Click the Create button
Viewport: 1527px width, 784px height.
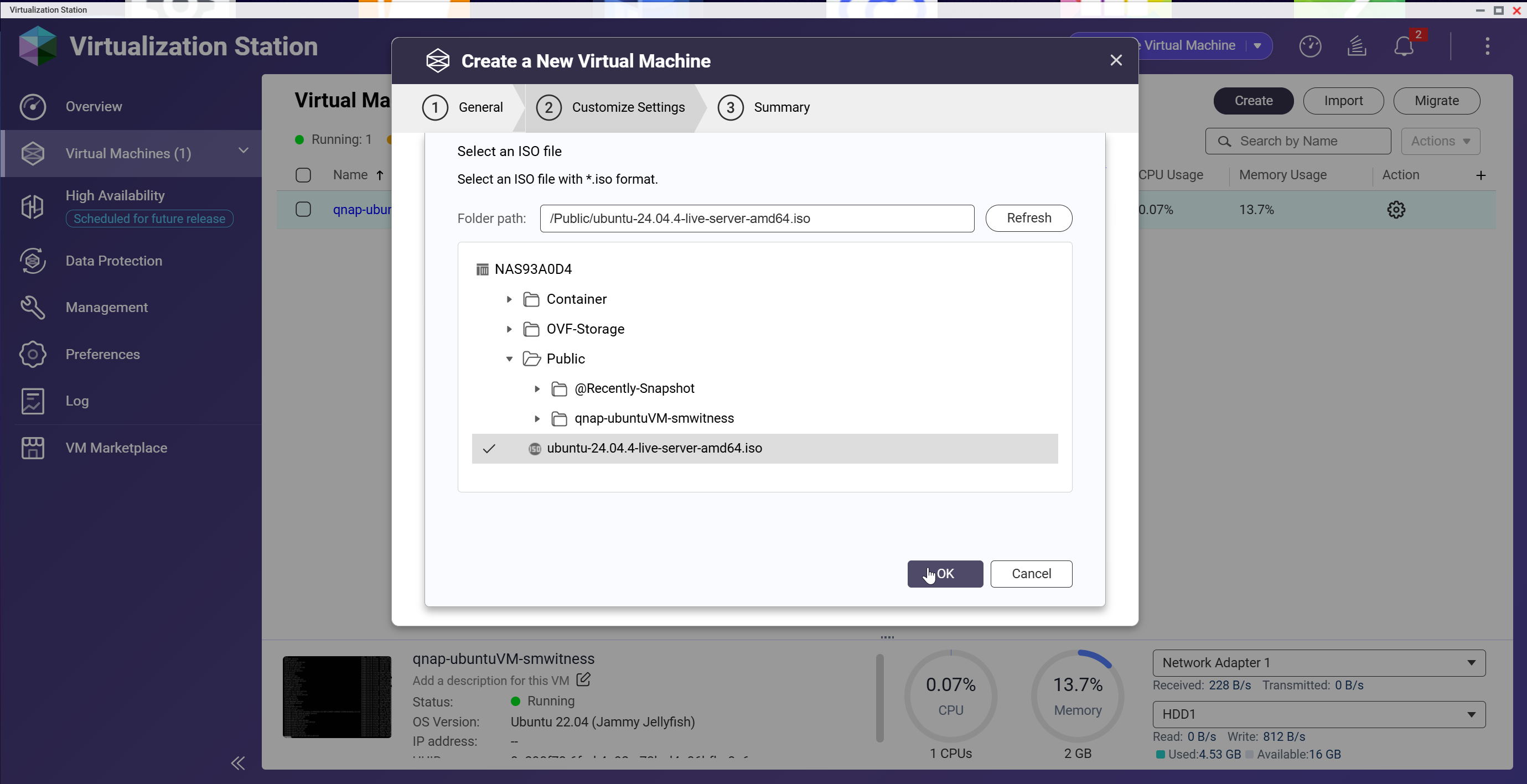[1253, 101]
